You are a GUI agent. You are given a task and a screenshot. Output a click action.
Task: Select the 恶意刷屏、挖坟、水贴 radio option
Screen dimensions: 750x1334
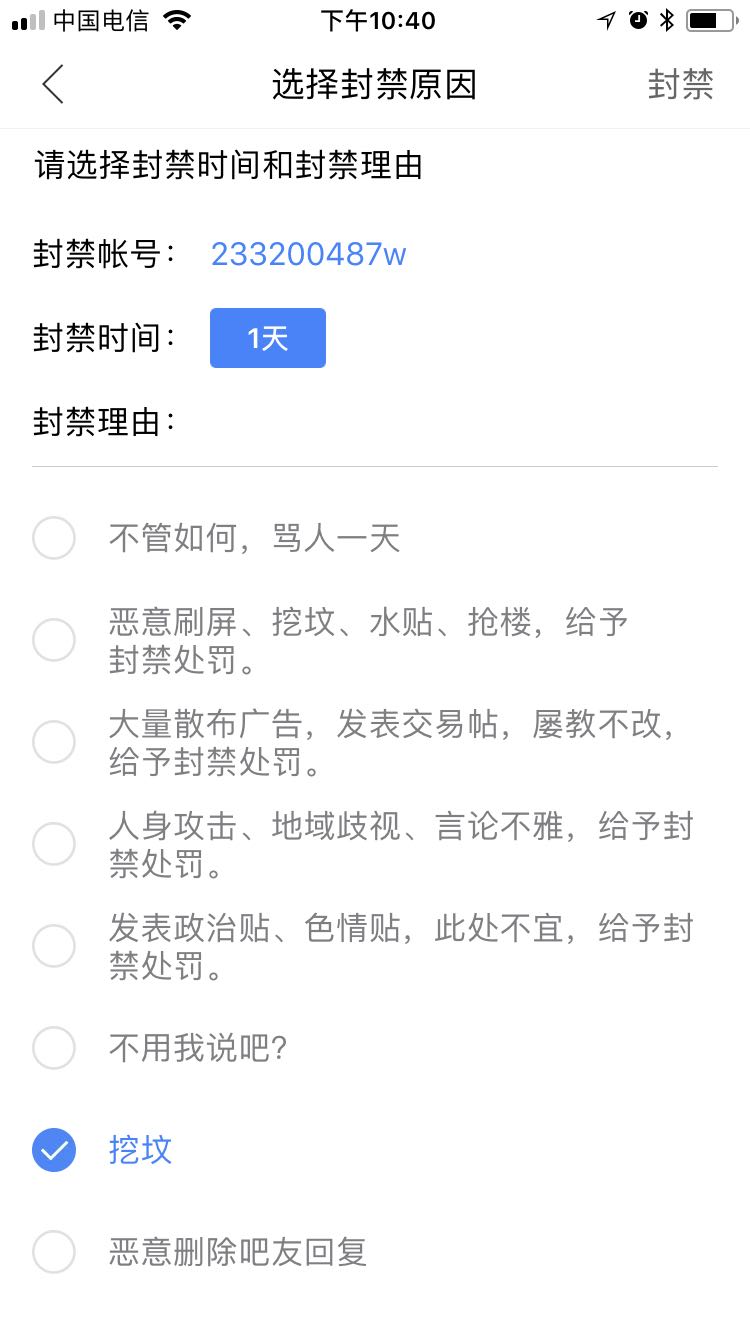(x=54, y=640)
